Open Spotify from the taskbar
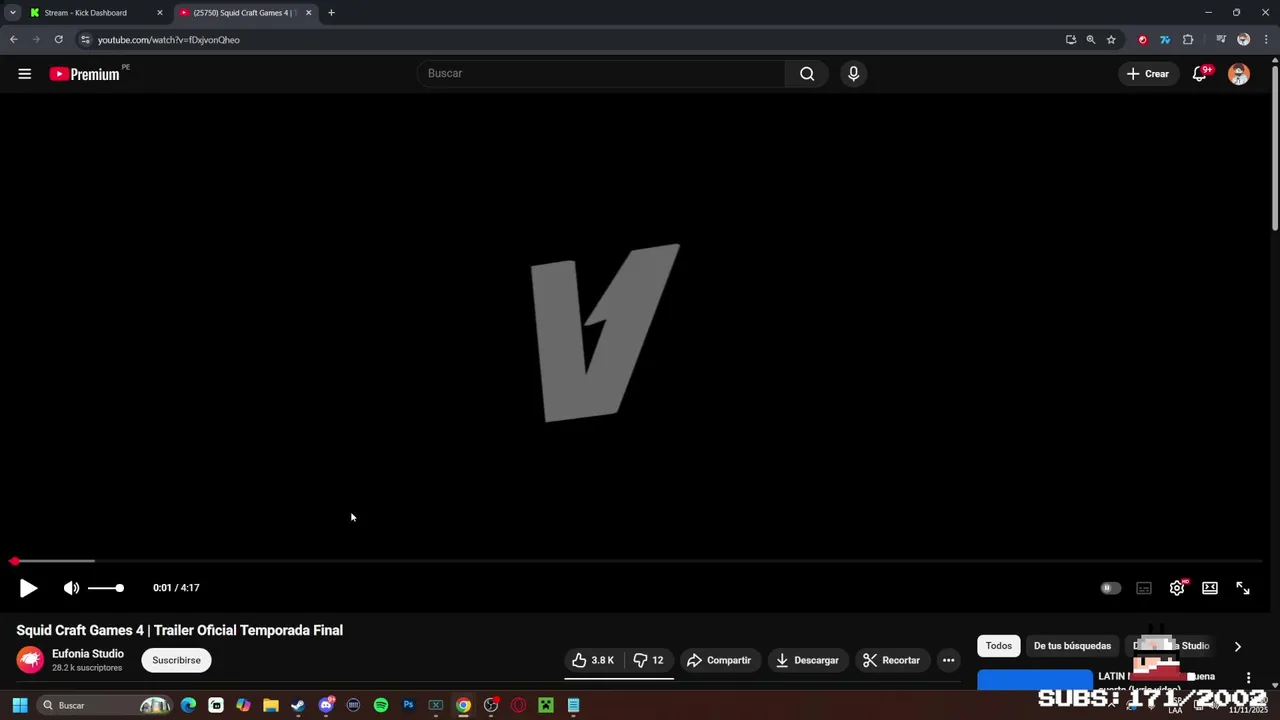1280x720 pixels. [381, 705]
